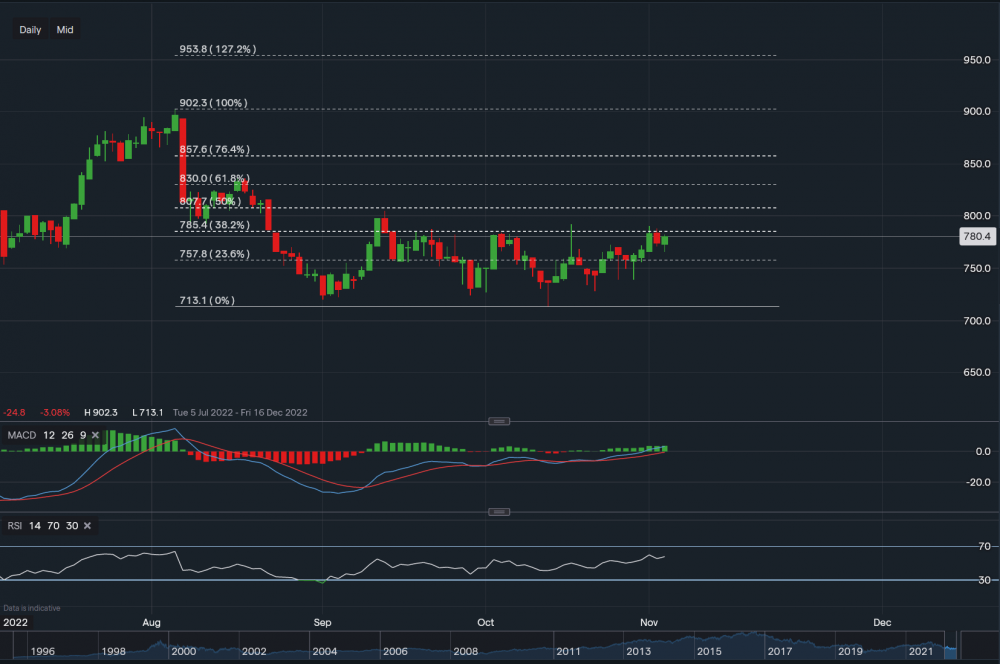Viewport: 1000px width, 664px height.
Task: Select the Daily timeframe tab
Action: [x=29, y=29]
